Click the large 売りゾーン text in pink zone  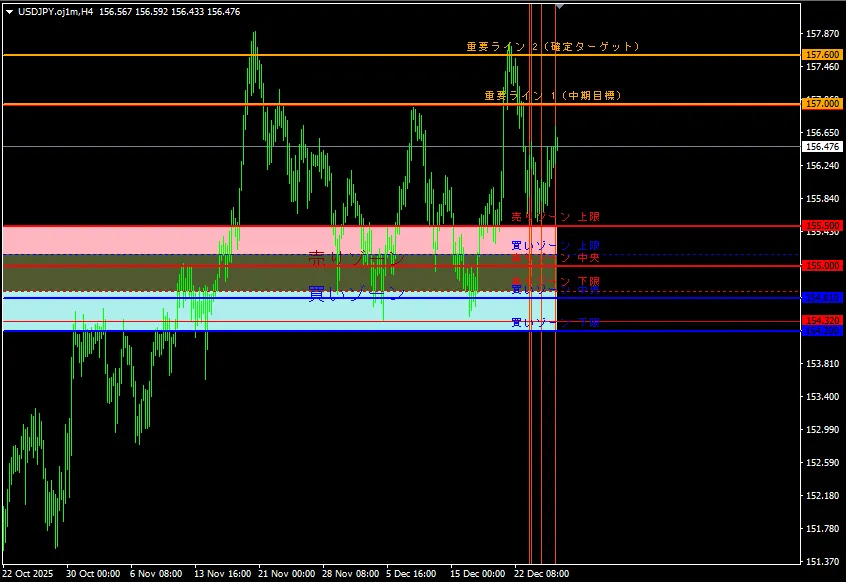[355, 259]
